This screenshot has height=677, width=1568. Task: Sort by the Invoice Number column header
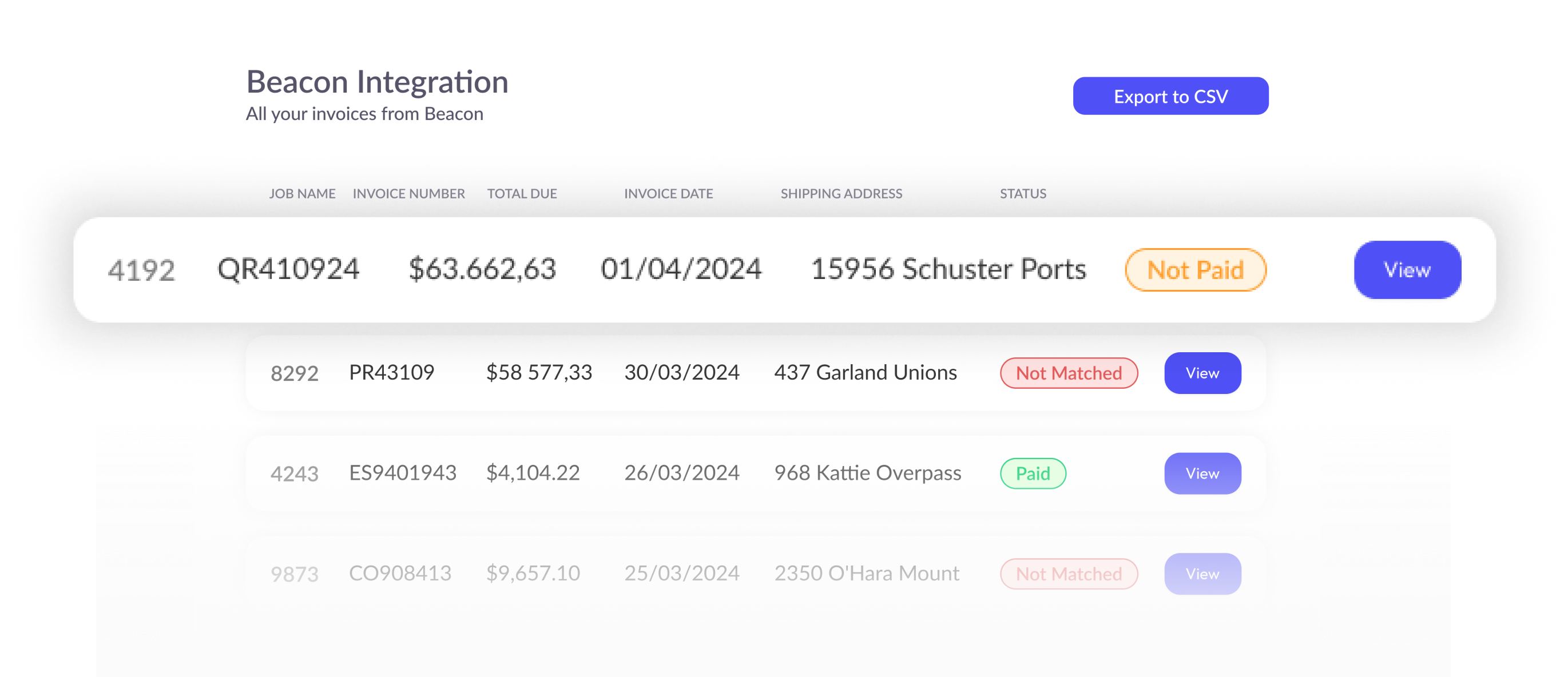point(408,193)
